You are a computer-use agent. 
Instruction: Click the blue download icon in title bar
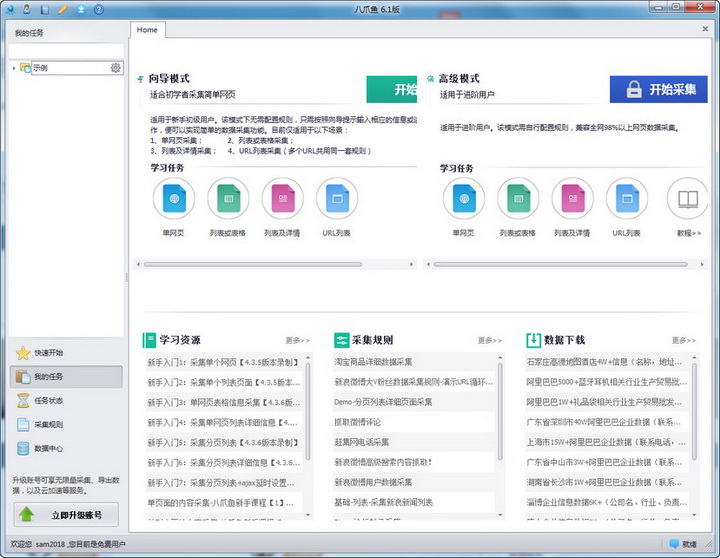pyautogui.click(x=81, y=9)
